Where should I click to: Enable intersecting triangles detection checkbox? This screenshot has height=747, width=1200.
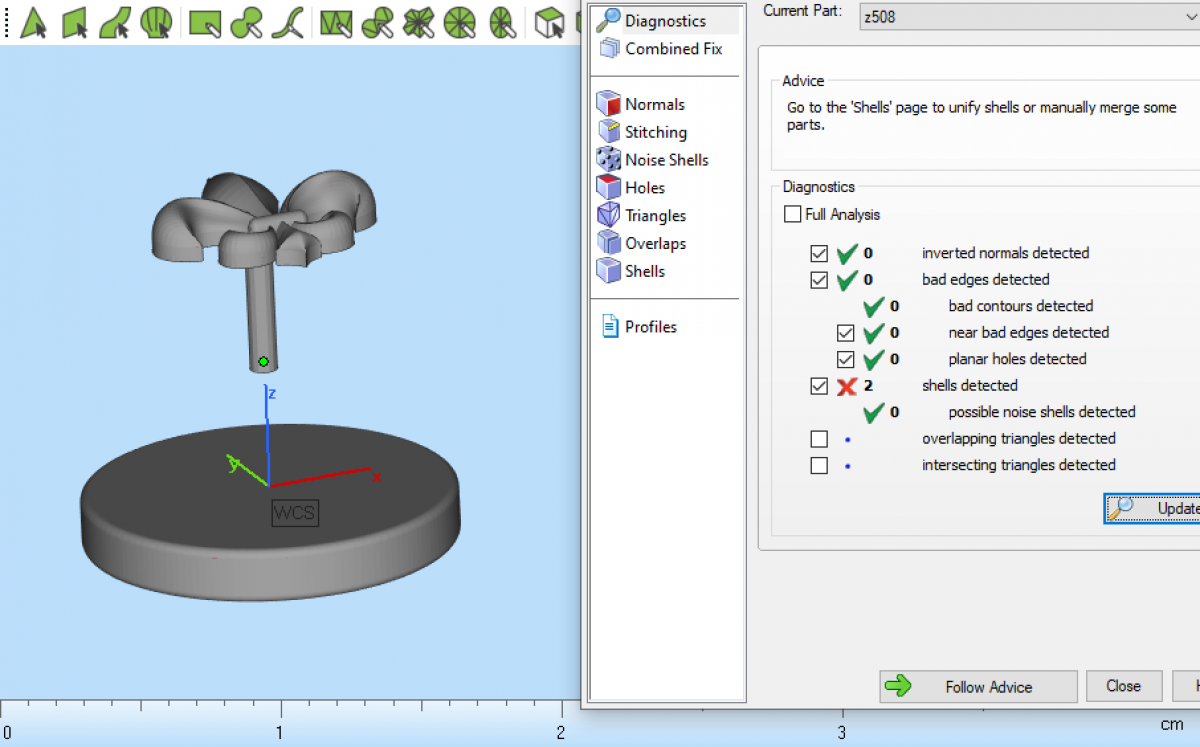pyautogui.click(x=819, y=465)
